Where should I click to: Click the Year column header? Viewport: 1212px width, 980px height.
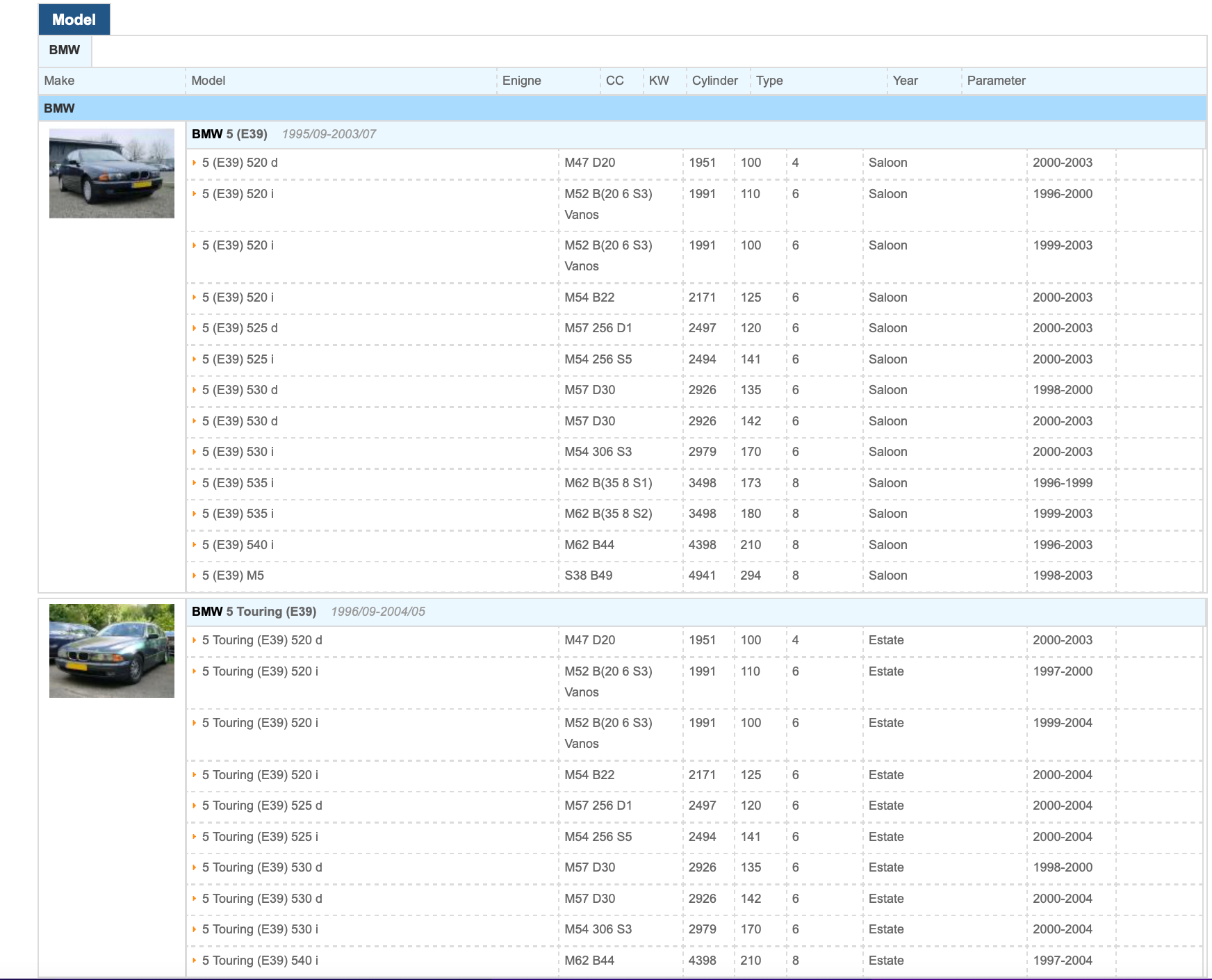tap(905, 81)
